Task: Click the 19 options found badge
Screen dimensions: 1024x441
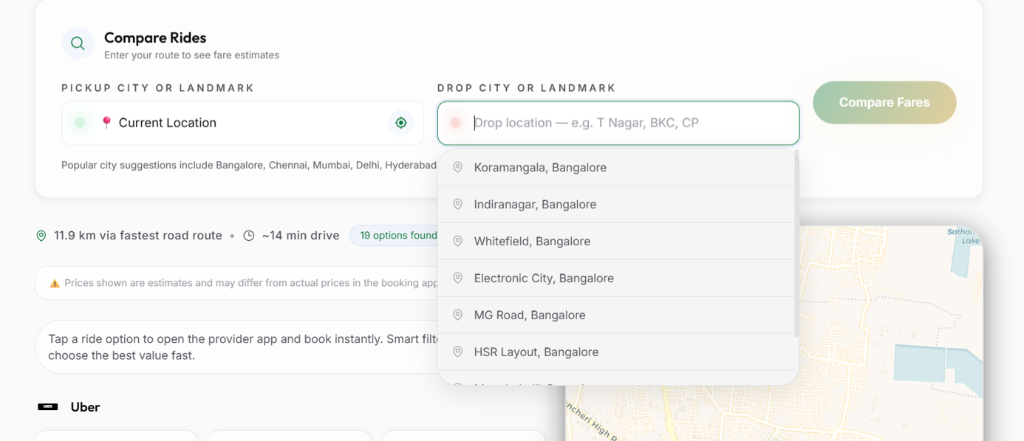Action: [x=398, y=235]
